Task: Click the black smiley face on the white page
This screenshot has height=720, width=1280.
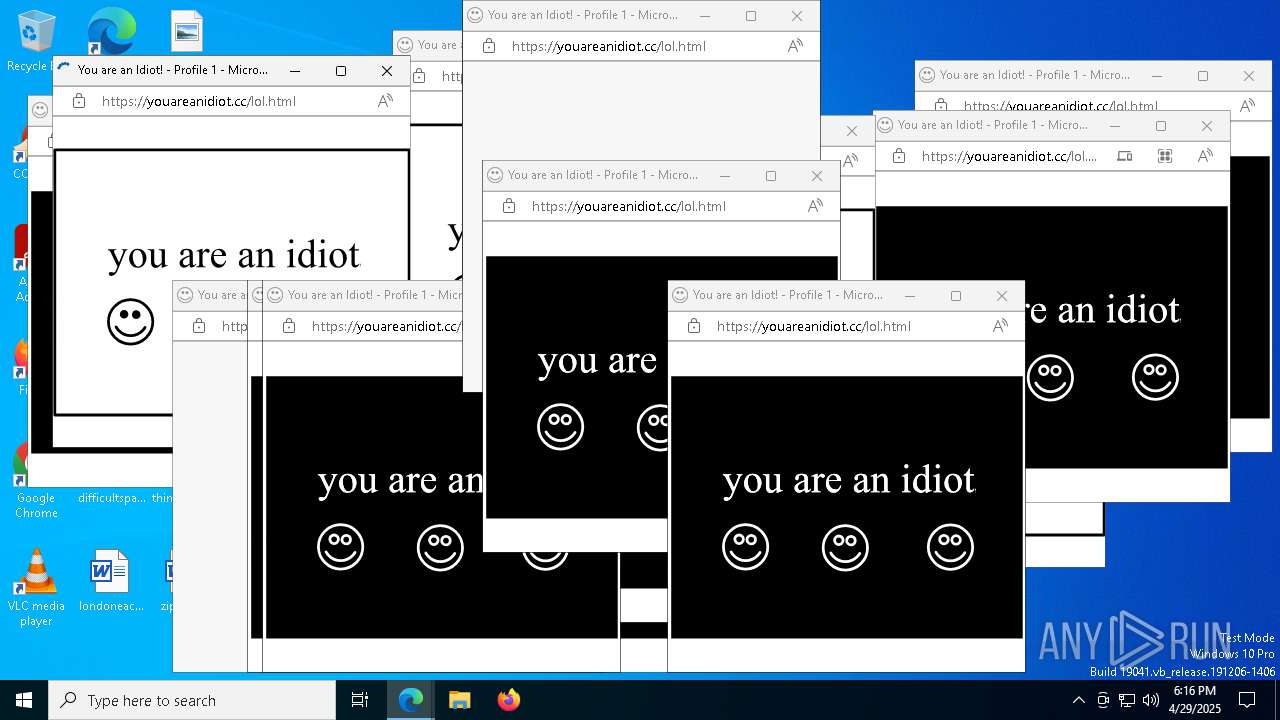Action: (131, 322)
